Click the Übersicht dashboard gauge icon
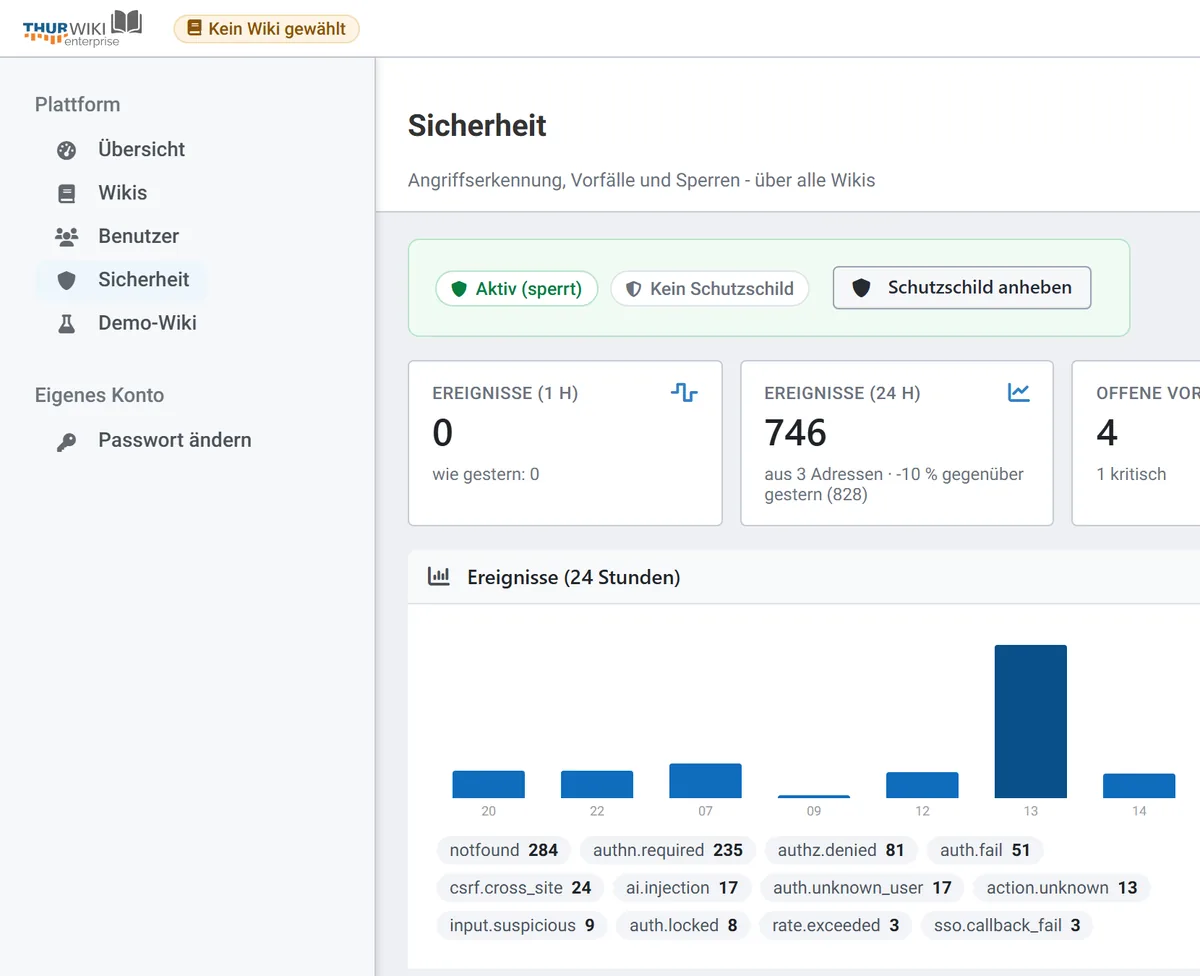 pos(67,150)
